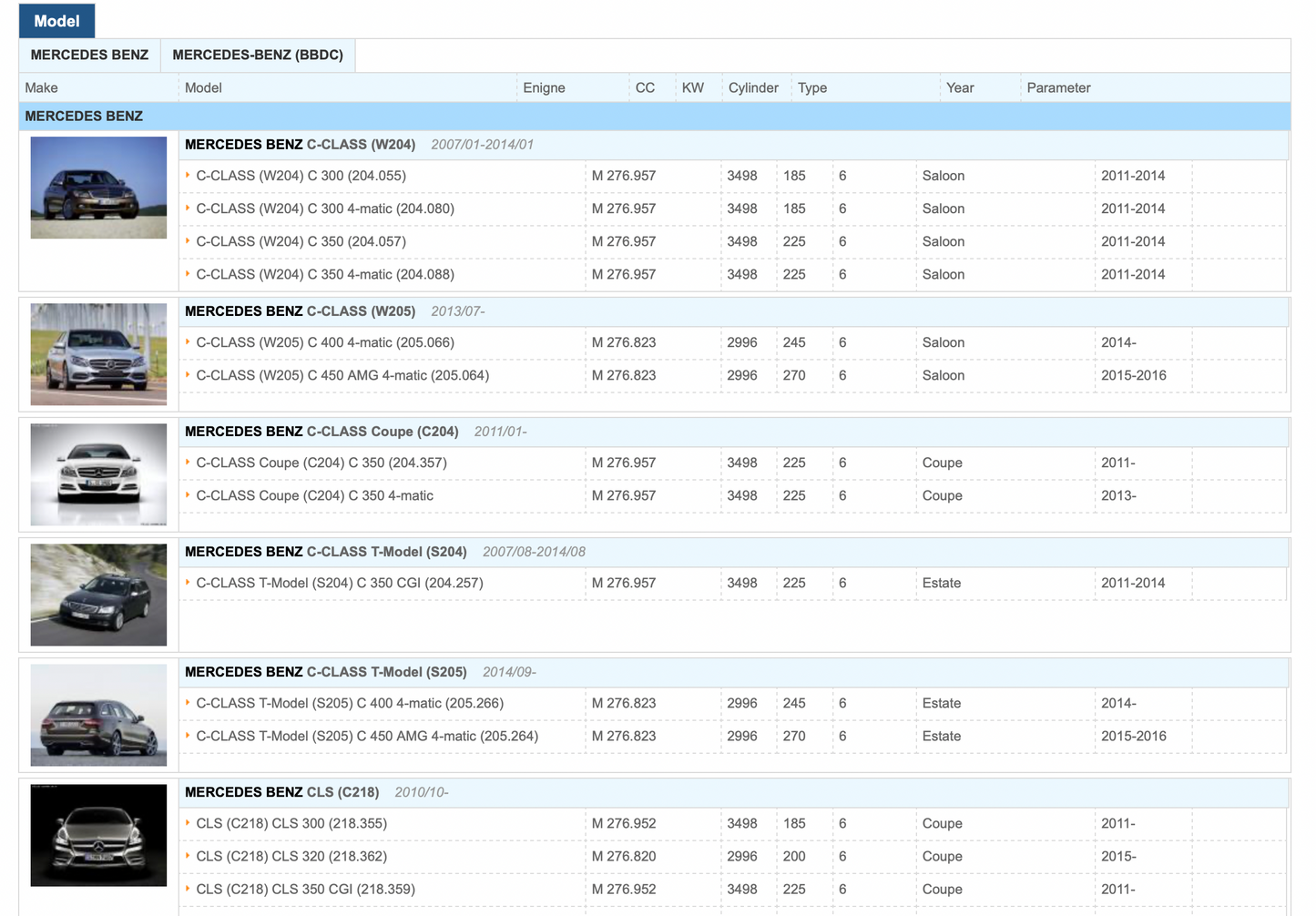Switch to MERCEDES BENZ make tab
This screenshot has width=1316, height=916.
[89, 55]
